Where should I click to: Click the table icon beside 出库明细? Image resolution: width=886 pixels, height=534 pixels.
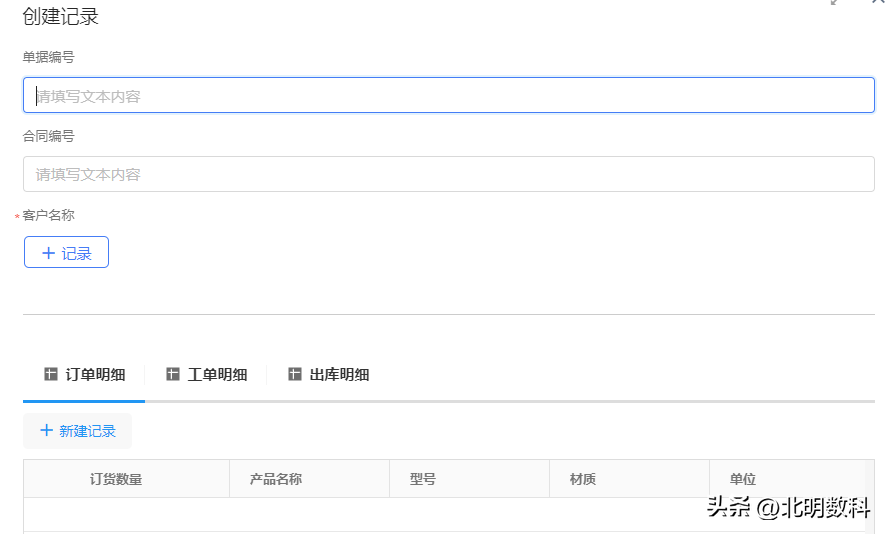click(295, 375)
